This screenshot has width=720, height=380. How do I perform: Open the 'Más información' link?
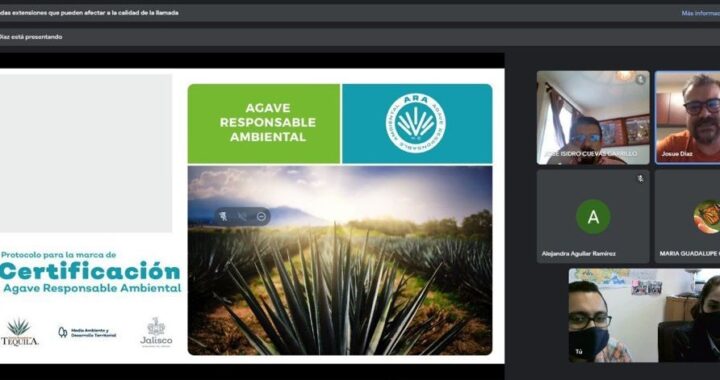700,13
